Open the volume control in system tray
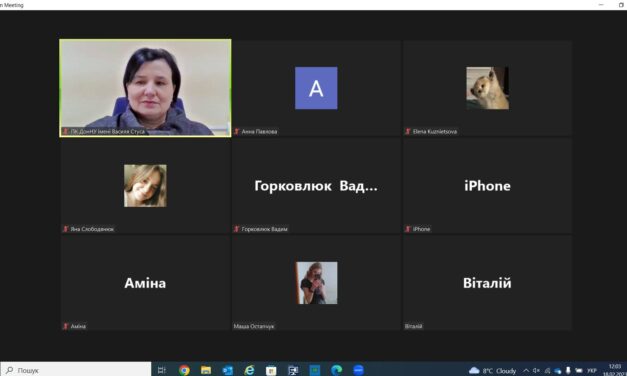Viewport: 627px width, 376px height. 537,370
